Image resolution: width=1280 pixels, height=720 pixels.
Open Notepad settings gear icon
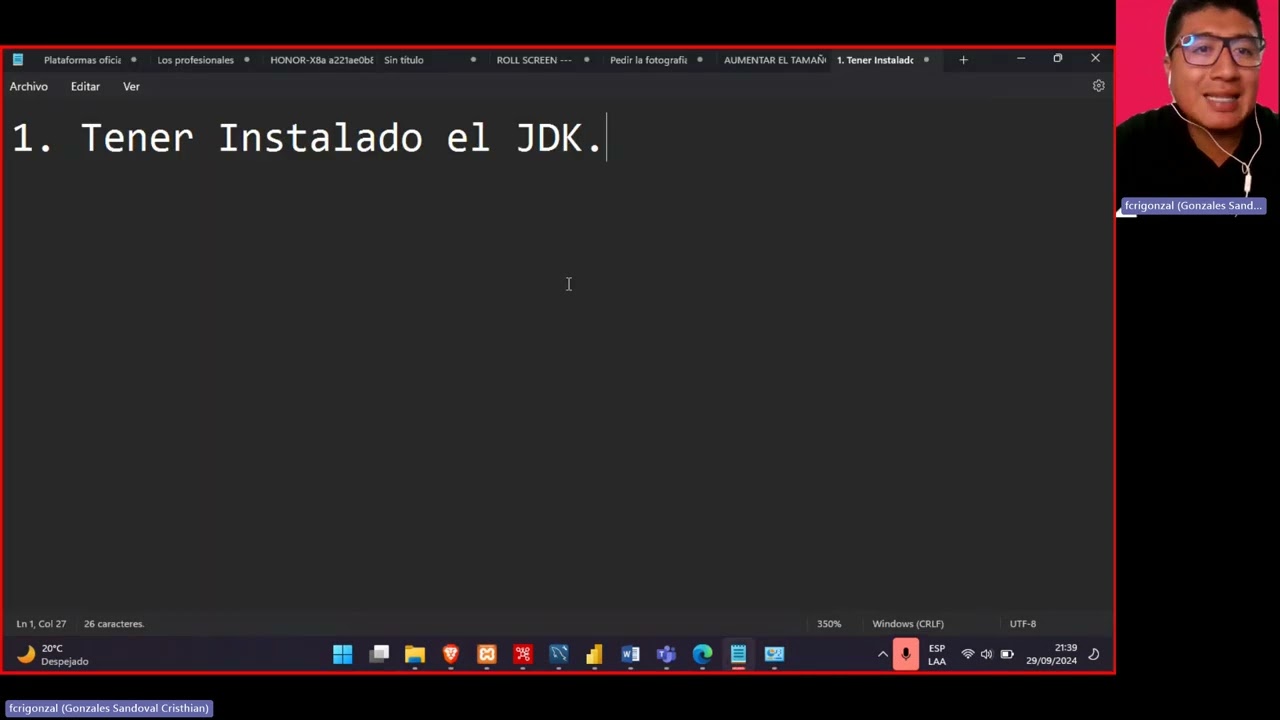tap(1098, 86)
